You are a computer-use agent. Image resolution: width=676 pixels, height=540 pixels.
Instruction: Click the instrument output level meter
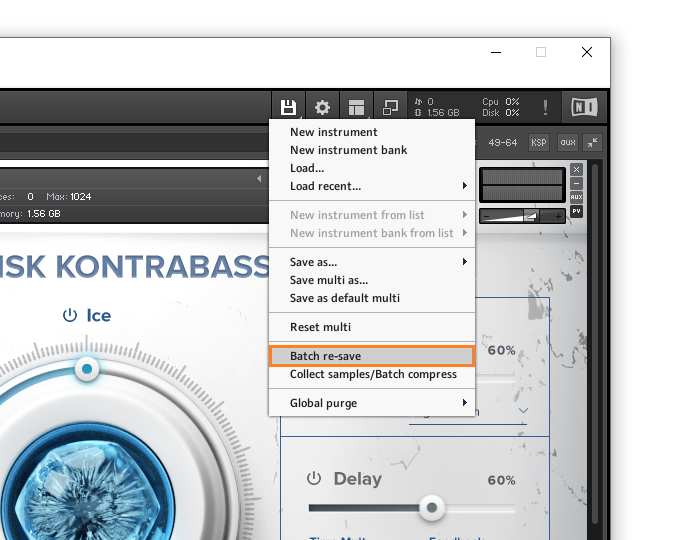pyautogui.click(x=522, y=185)
